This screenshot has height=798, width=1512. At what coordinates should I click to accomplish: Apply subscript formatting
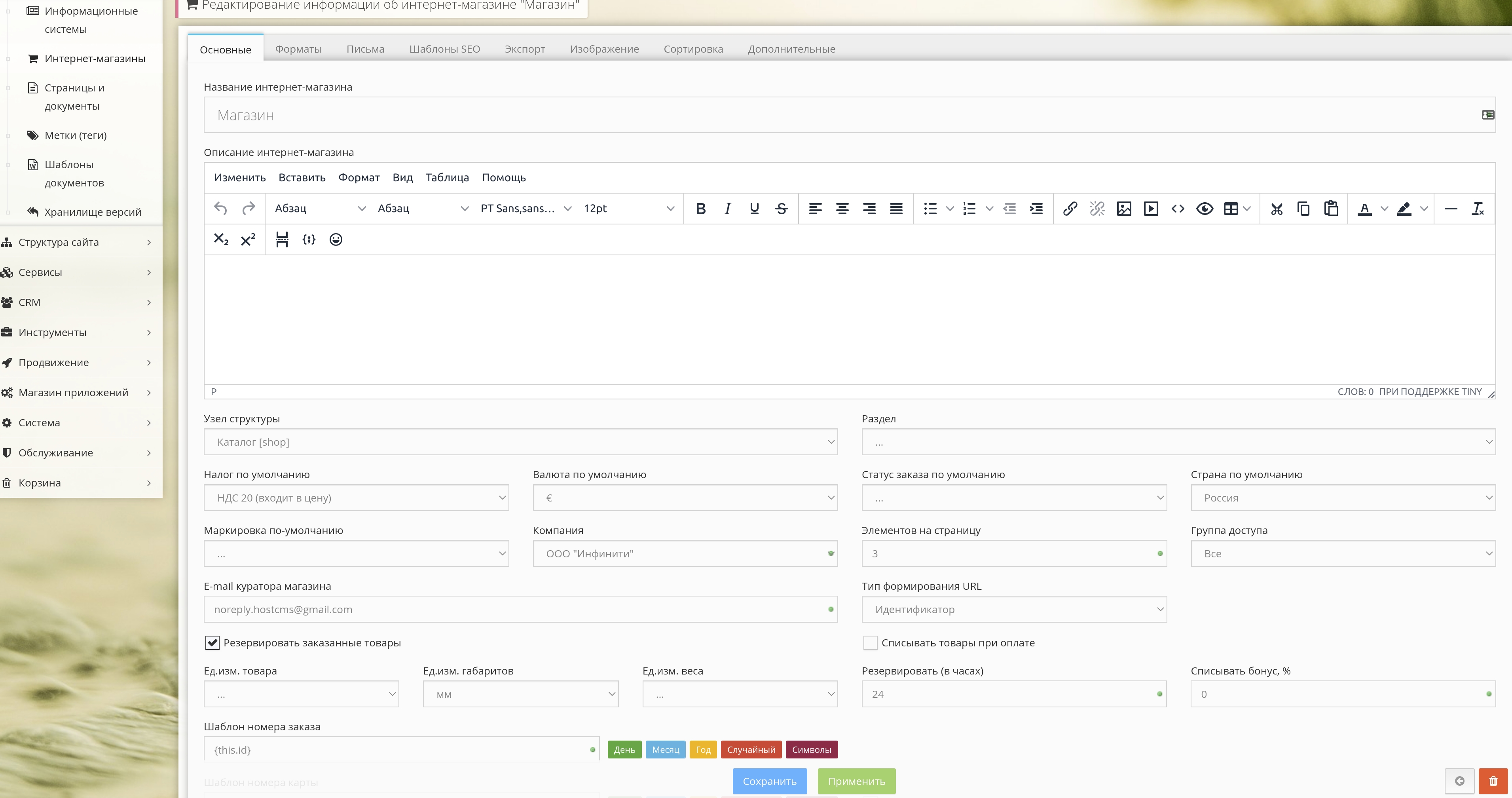[221, 239]
